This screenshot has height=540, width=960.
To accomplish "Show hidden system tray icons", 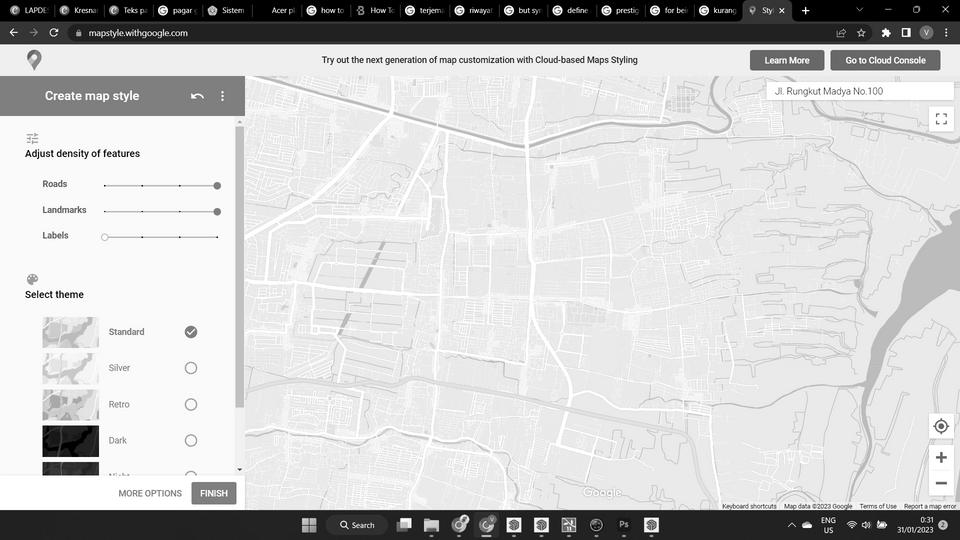I will (x=792, y=525).
